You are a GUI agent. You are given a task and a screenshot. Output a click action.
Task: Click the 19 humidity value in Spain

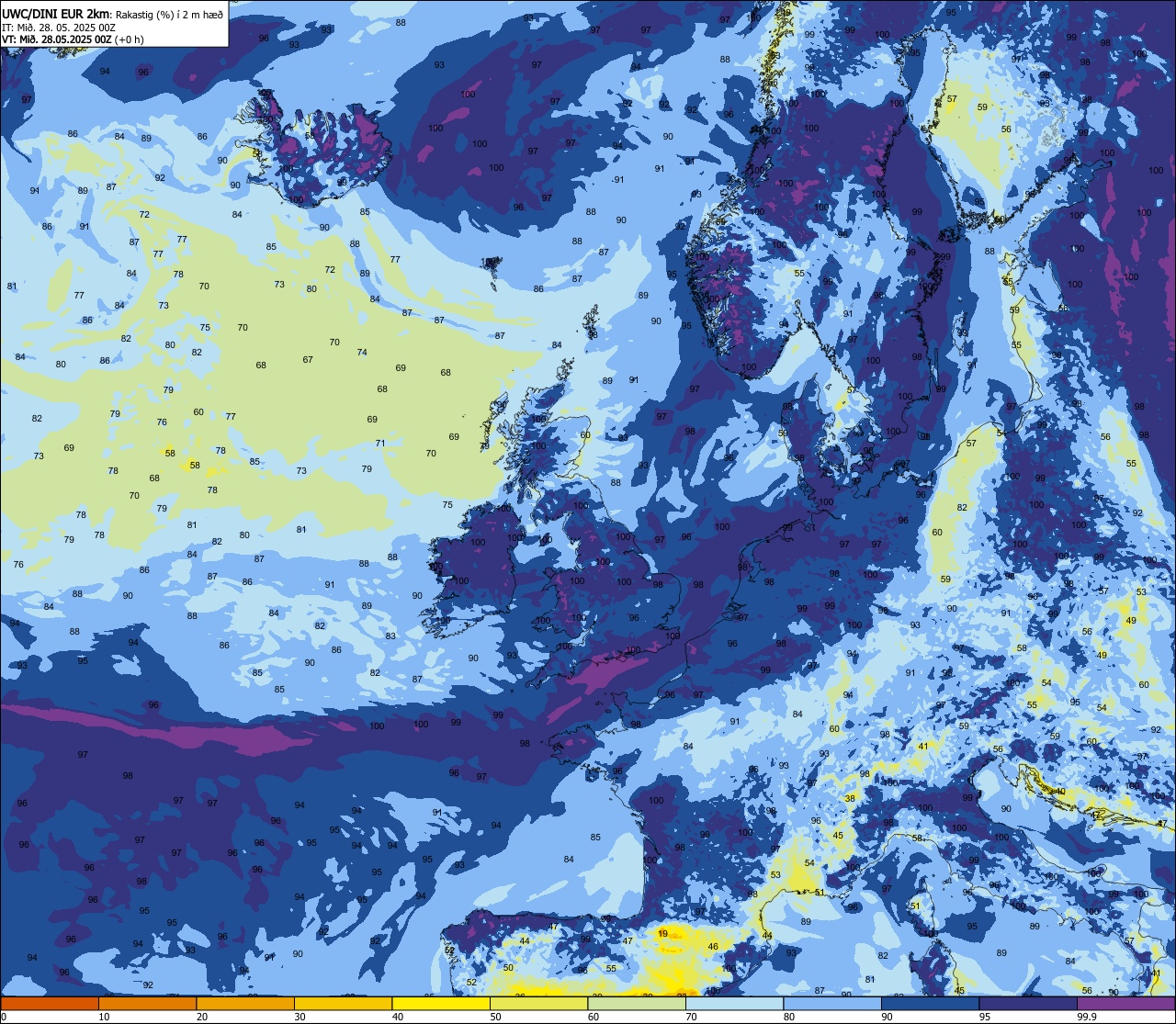[663, 933]
